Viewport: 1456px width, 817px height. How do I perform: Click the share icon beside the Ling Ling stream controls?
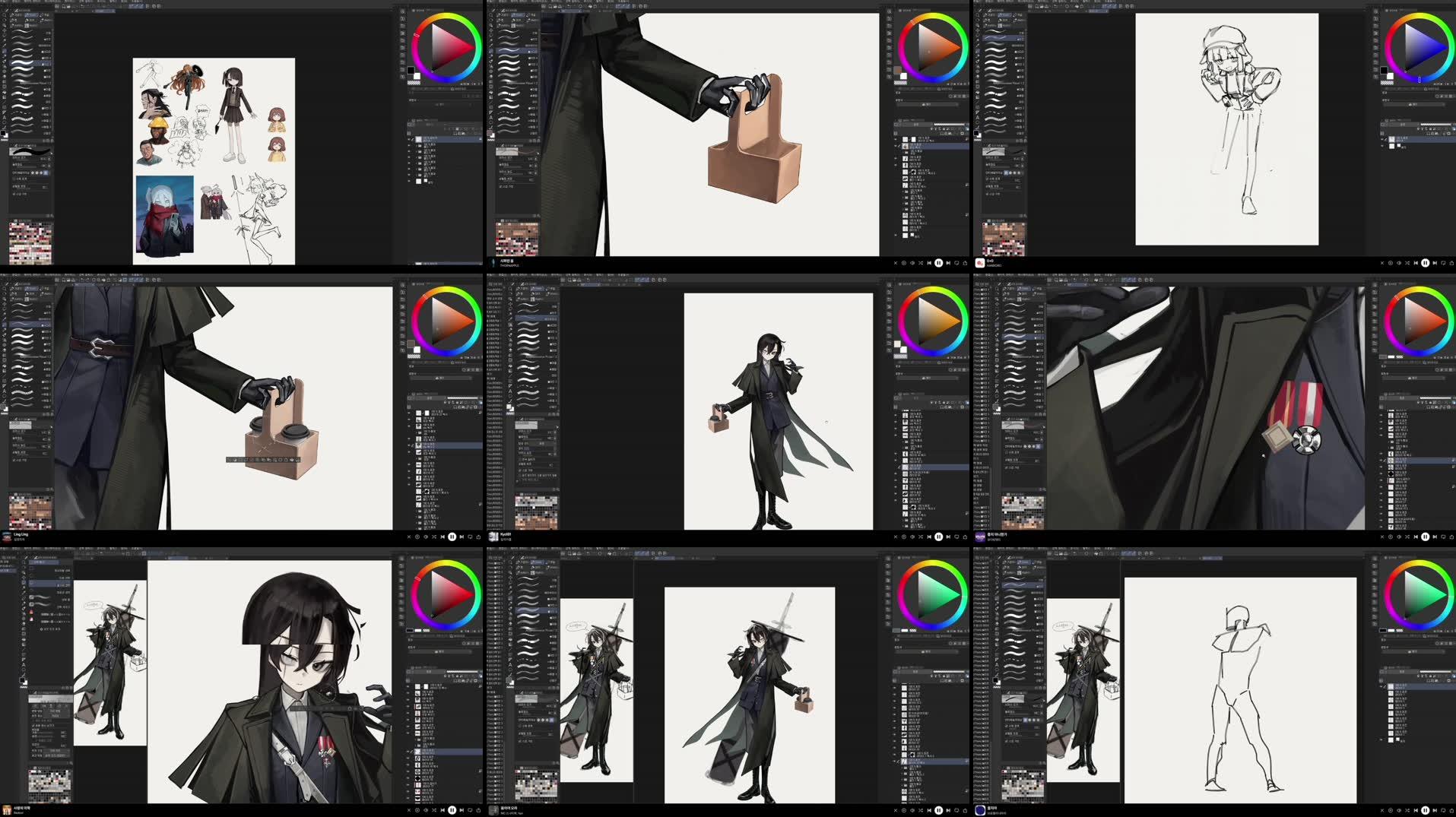[x=479, y=537]
